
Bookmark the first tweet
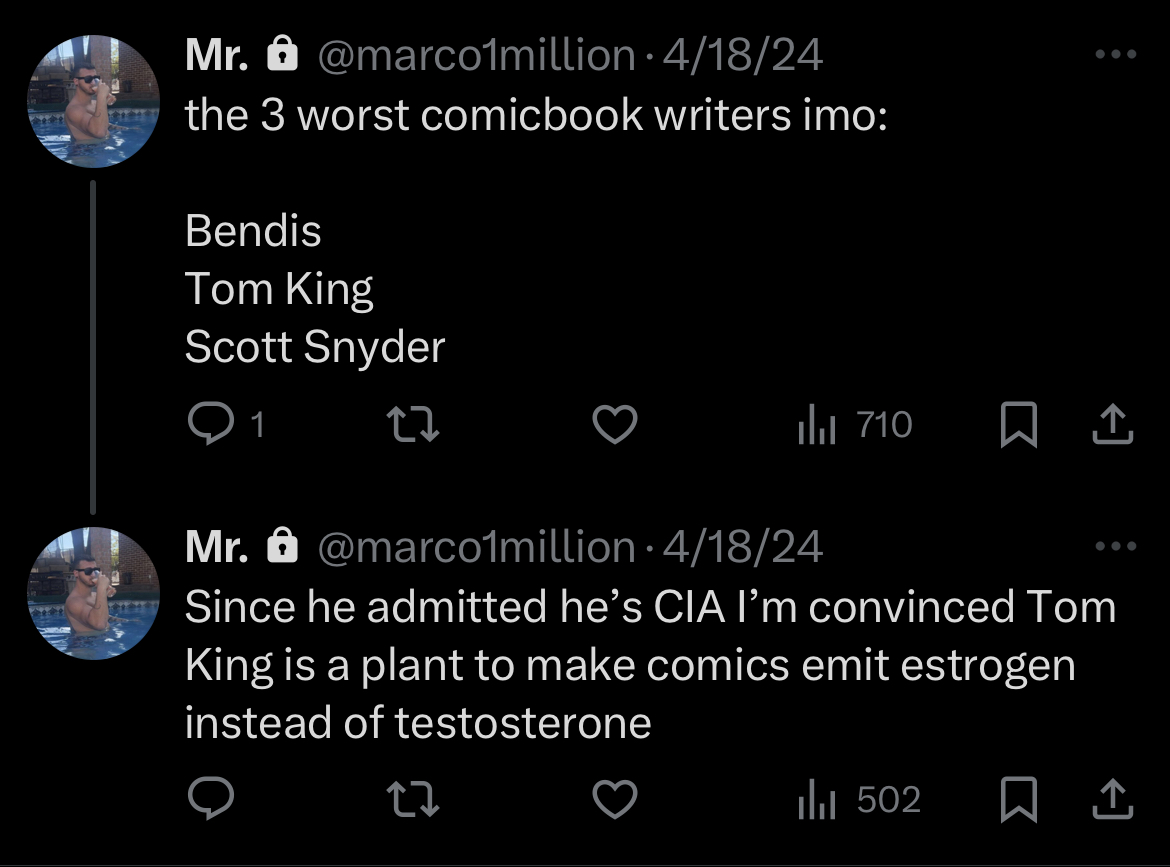pos(1019,424)
